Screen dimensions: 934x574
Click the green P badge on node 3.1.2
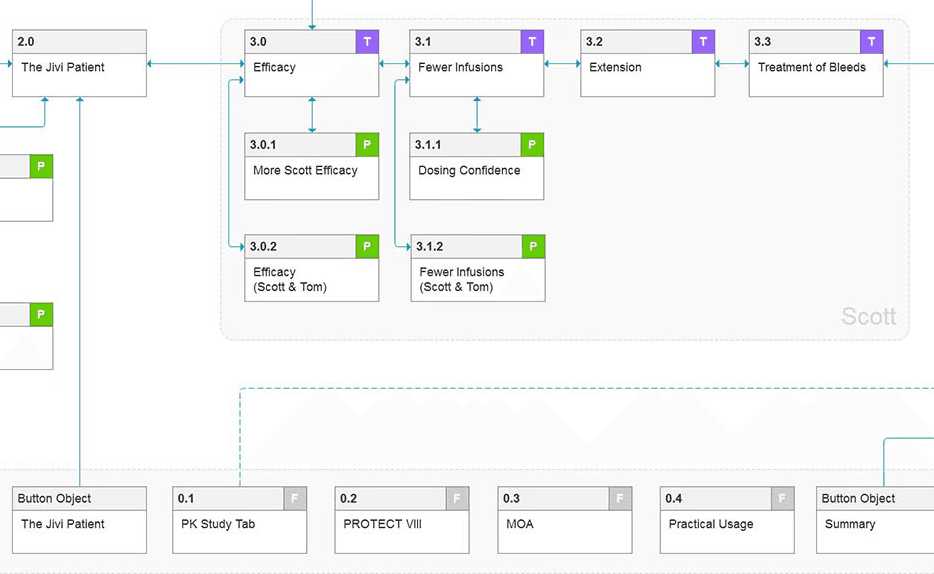[533, 247]
